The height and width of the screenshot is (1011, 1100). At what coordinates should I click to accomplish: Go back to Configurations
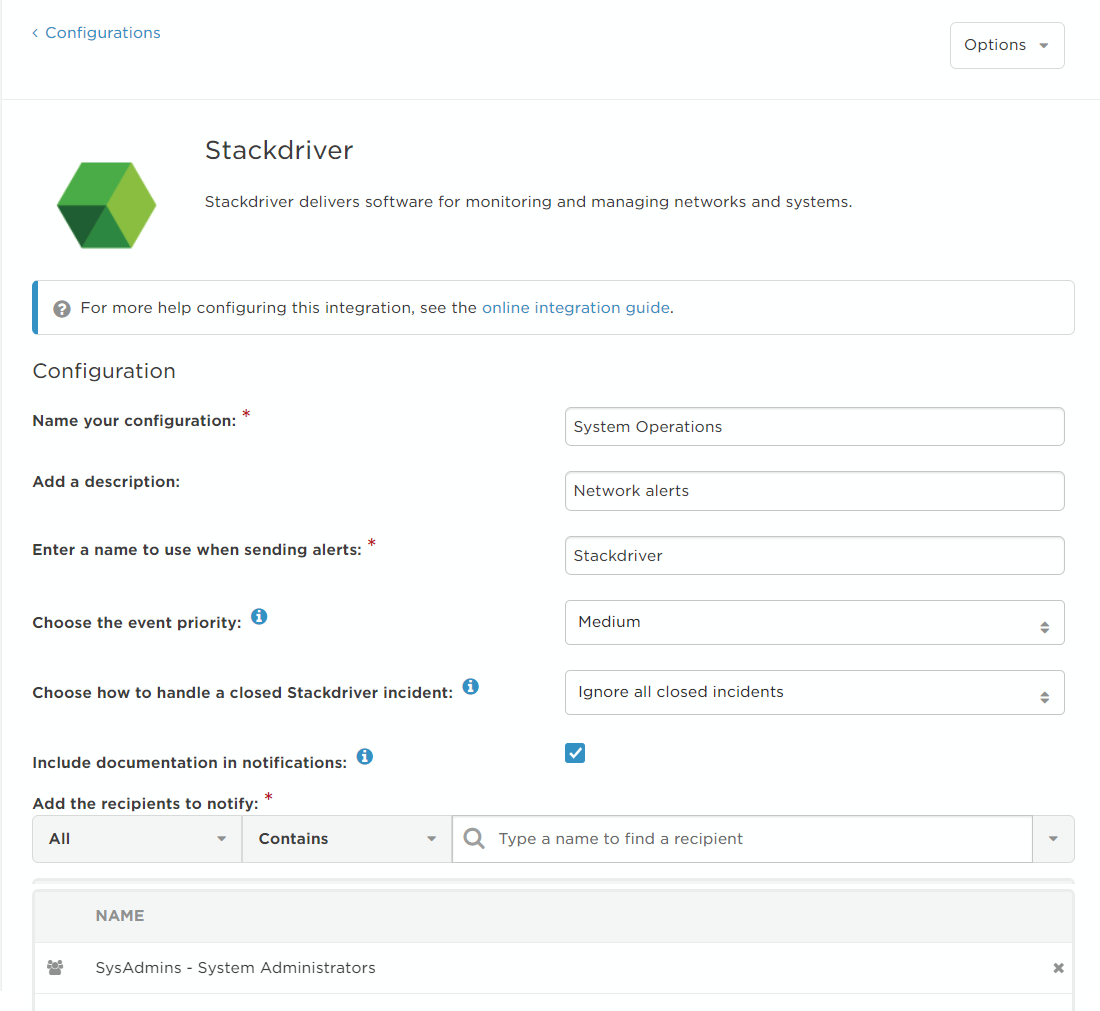click(x=96, y=33)
